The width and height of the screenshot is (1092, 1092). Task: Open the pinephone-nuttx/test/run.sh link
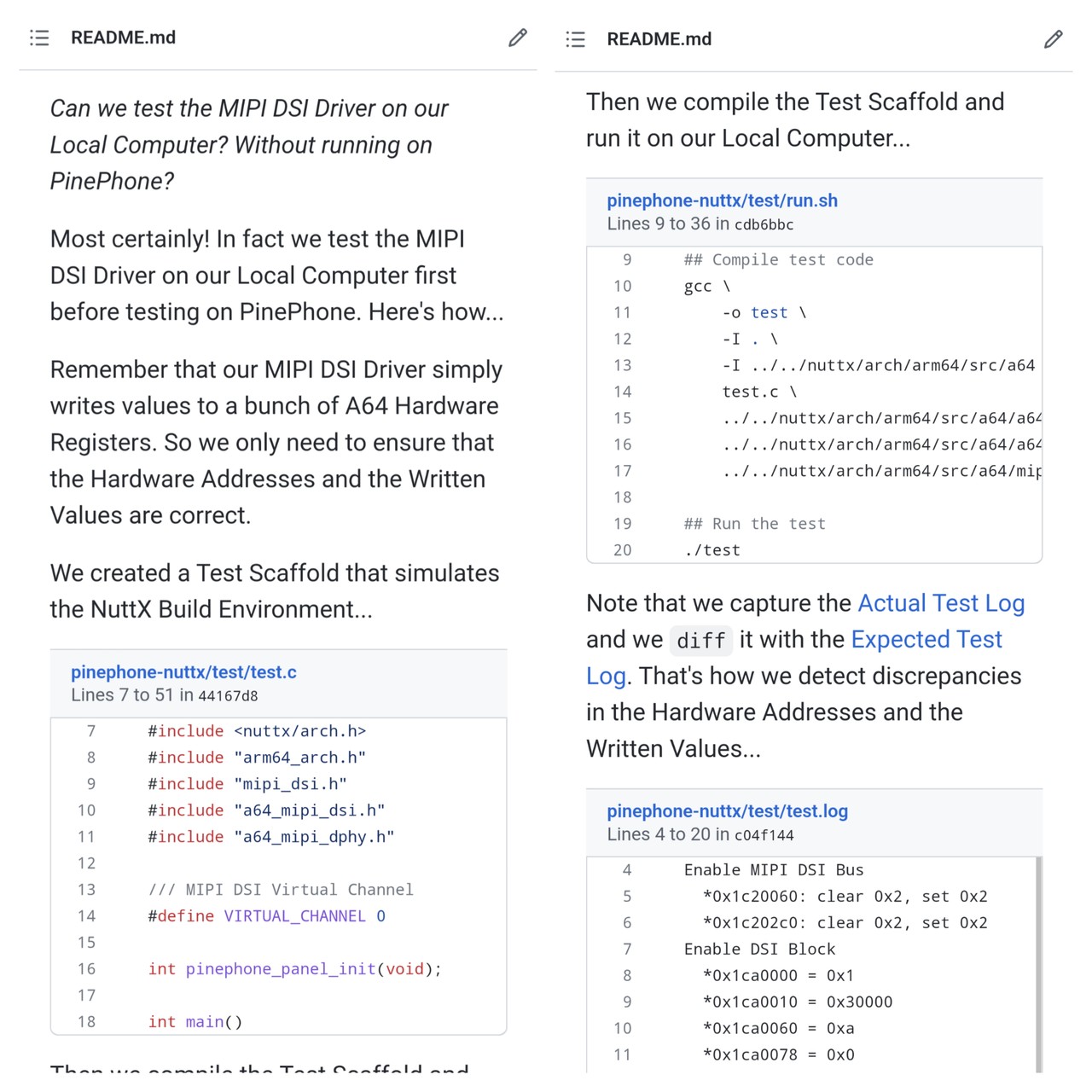point(722,200)
